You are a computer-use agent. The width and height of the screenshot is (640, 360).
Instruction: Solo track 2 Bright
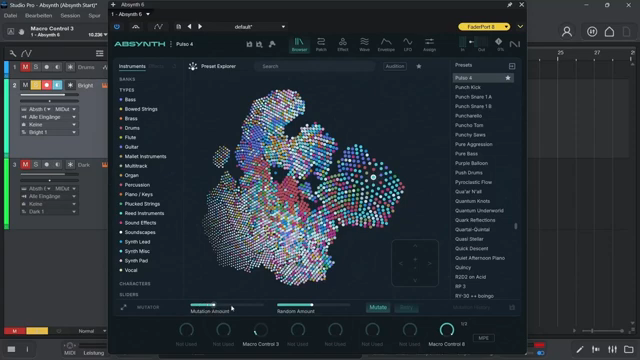36,85
